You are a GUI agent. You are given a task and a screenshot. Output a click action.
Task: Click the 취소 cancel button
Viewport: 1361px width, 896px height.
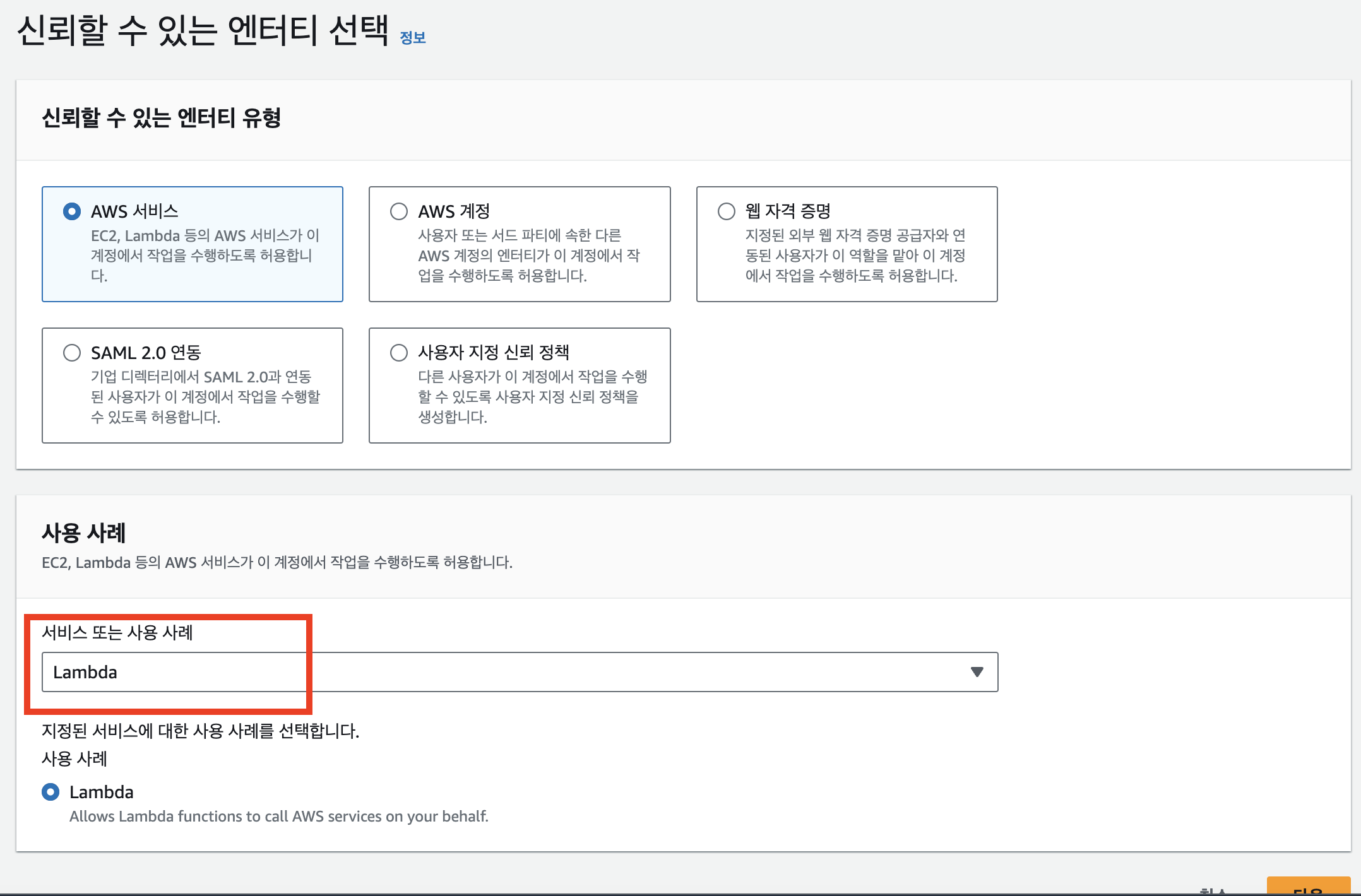(x=1213, y=891)
